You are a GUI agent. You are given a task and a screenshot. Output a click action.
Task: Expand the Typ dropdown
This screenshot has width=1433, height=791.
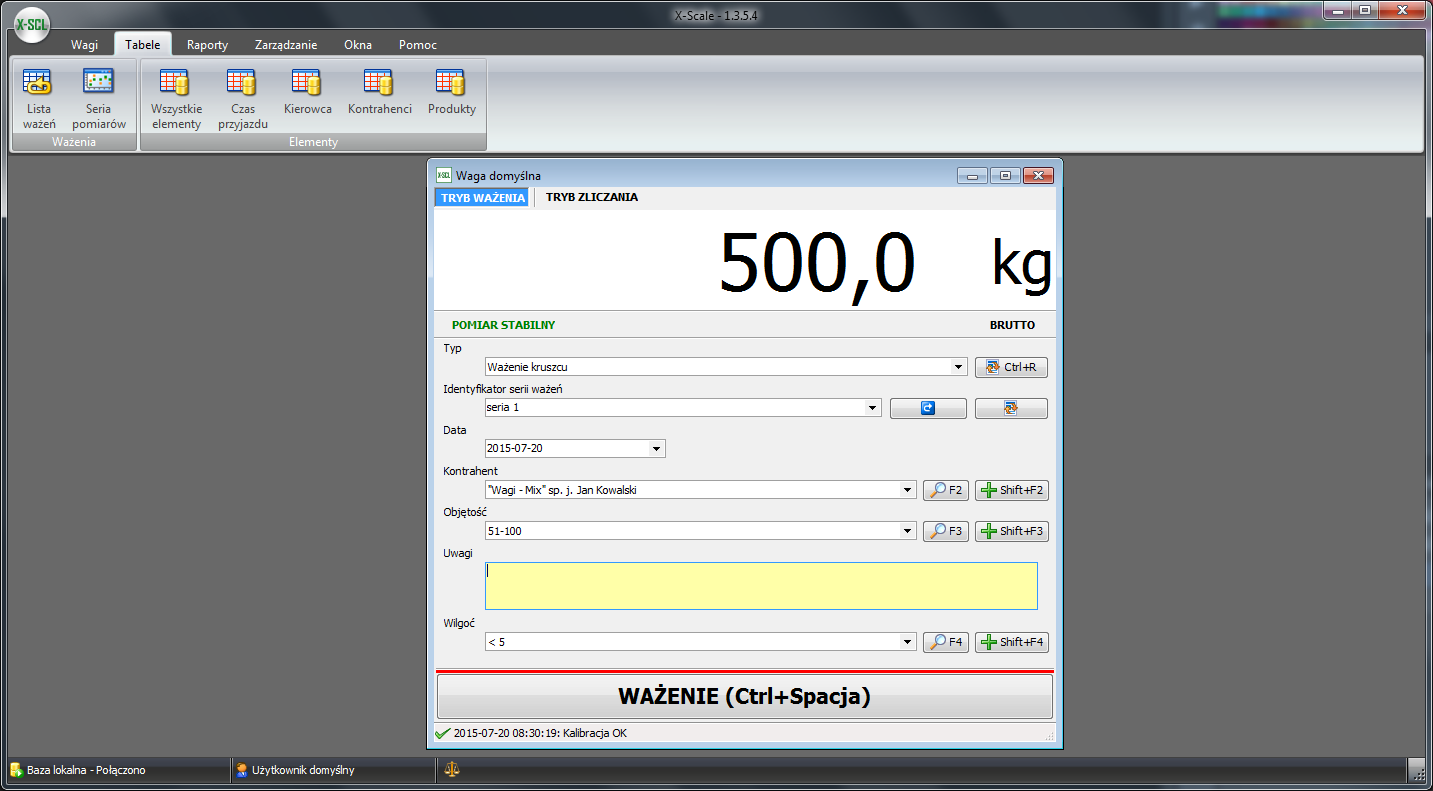959,367
